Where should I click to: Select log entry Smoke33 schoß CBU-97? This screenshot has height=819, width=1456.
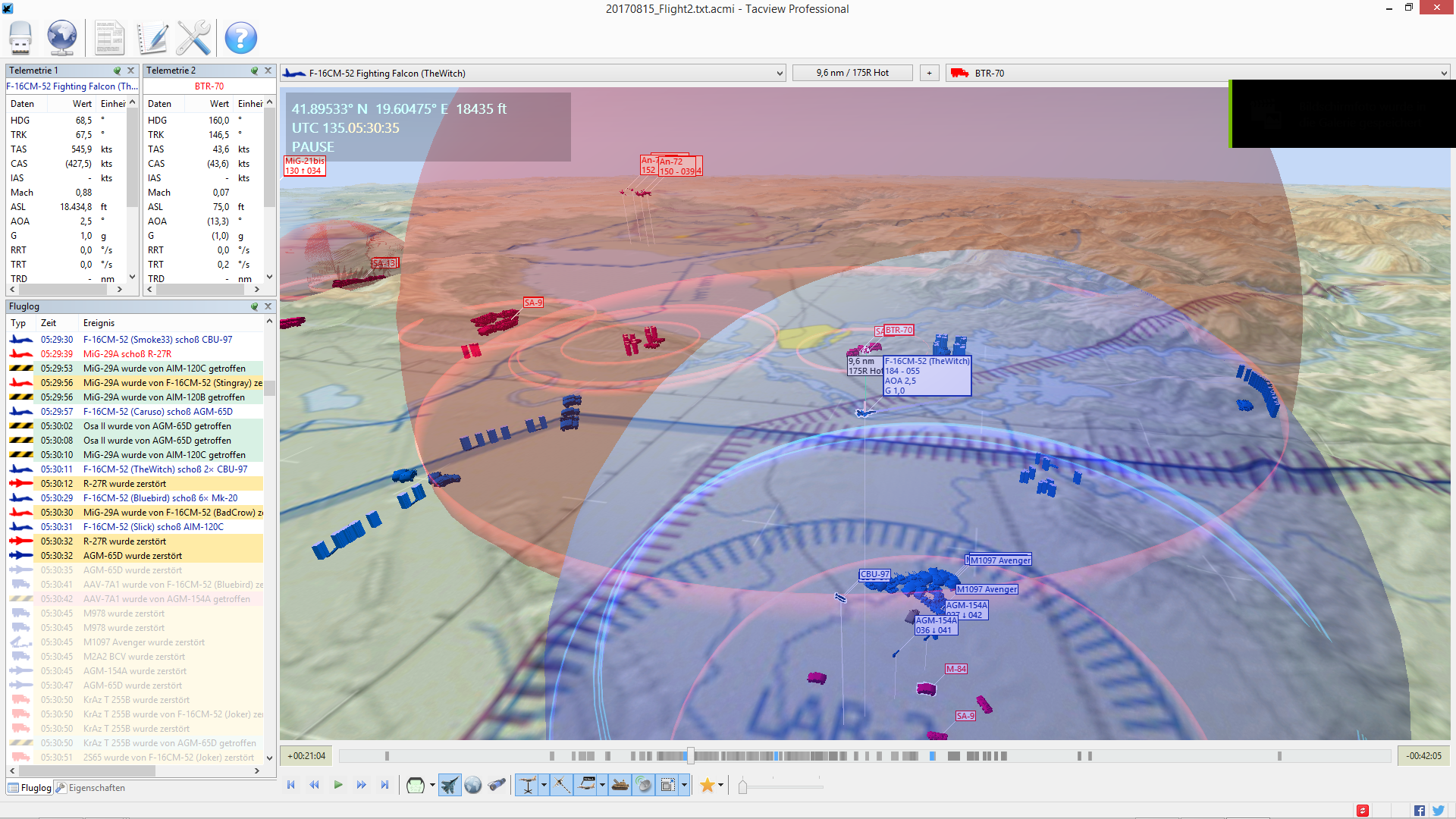click(x=135, y=340)
